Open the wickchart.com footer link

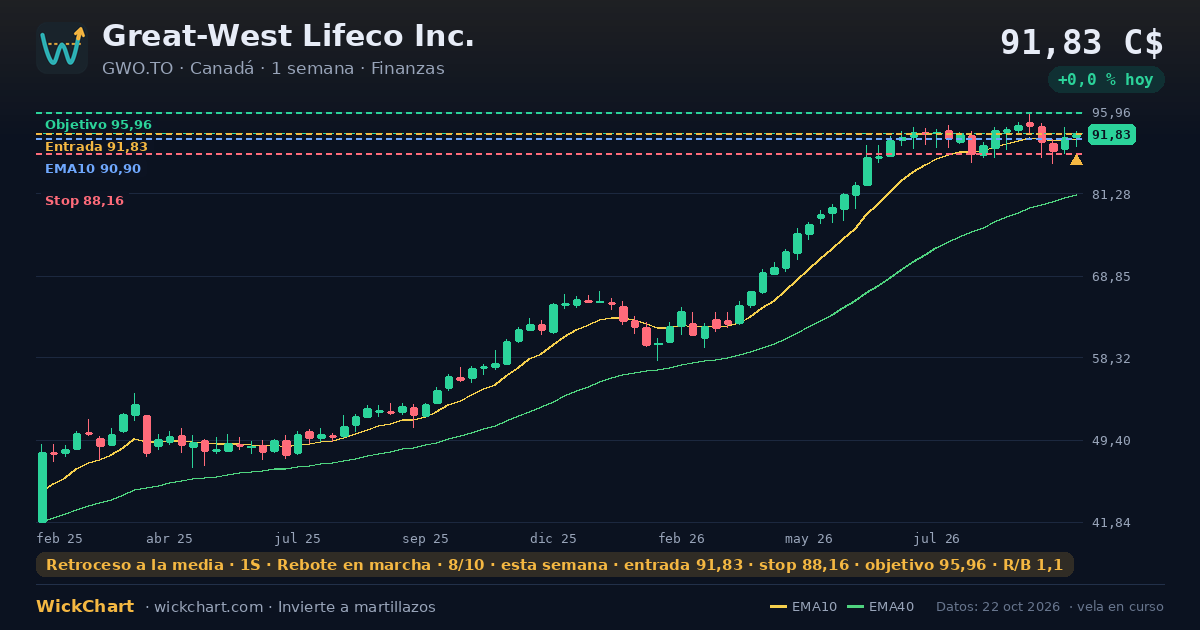coord(208,607)
